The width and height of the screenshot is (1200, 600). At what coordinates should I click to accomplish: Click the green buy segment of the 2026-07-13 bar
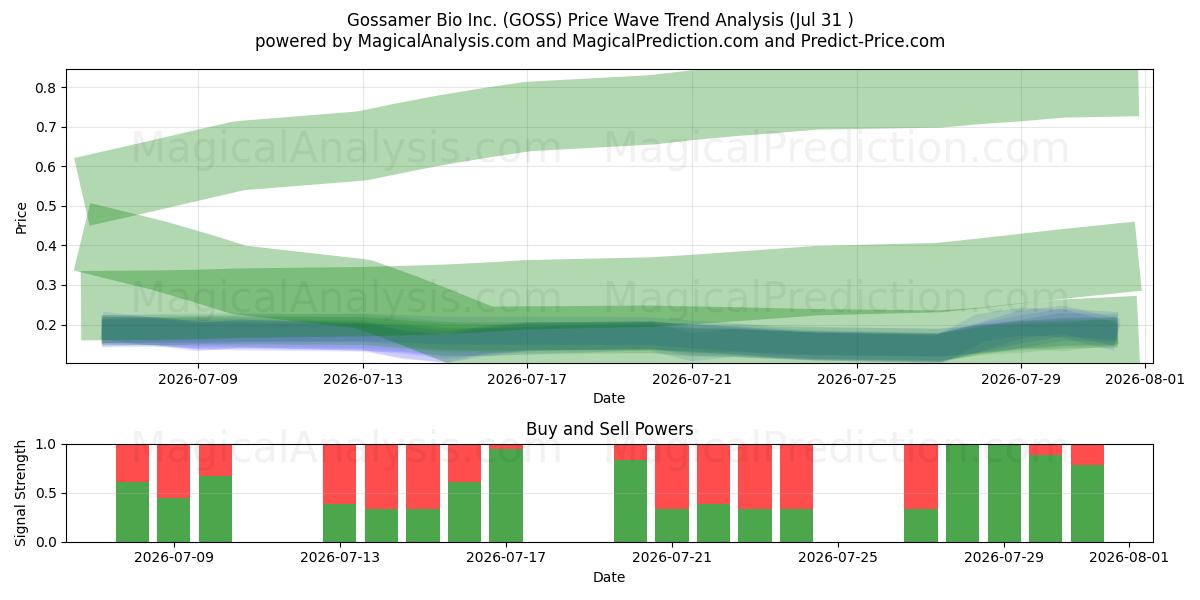pos(340,523)
